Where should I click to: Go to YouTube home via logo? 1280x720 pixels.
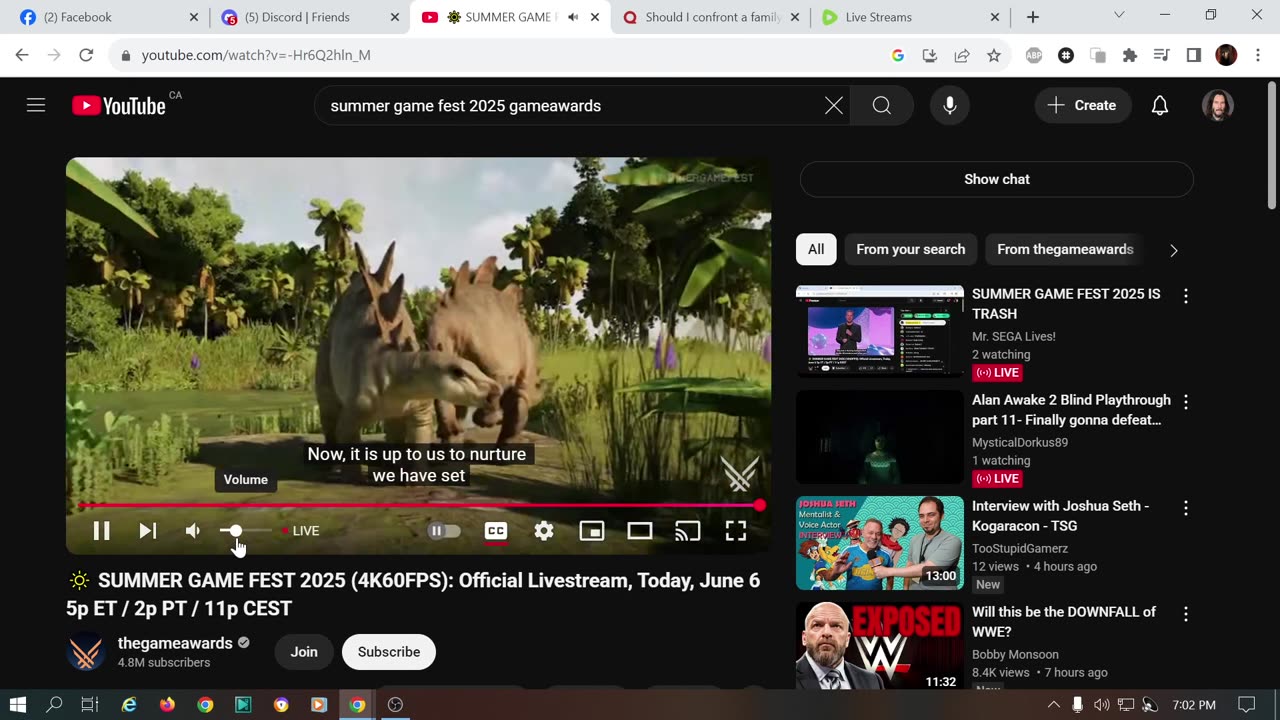pyautogui.click(x=119, y=106)
